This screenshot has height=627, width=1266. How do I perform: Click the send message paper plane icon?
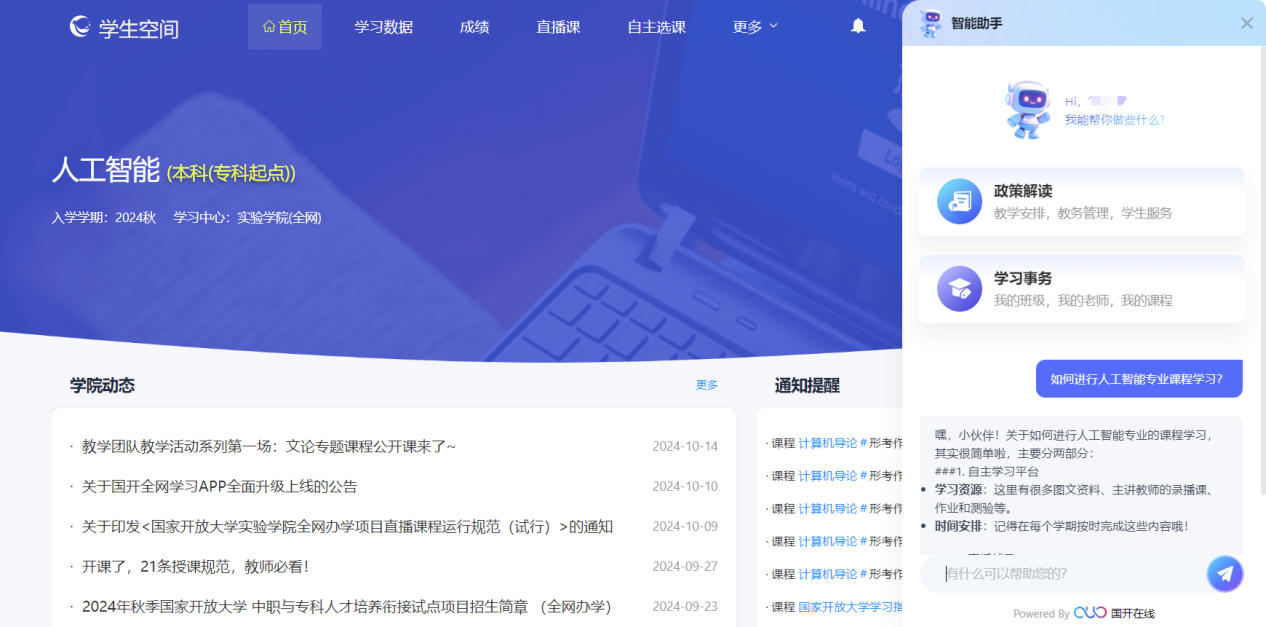[x=1225, y=573]
